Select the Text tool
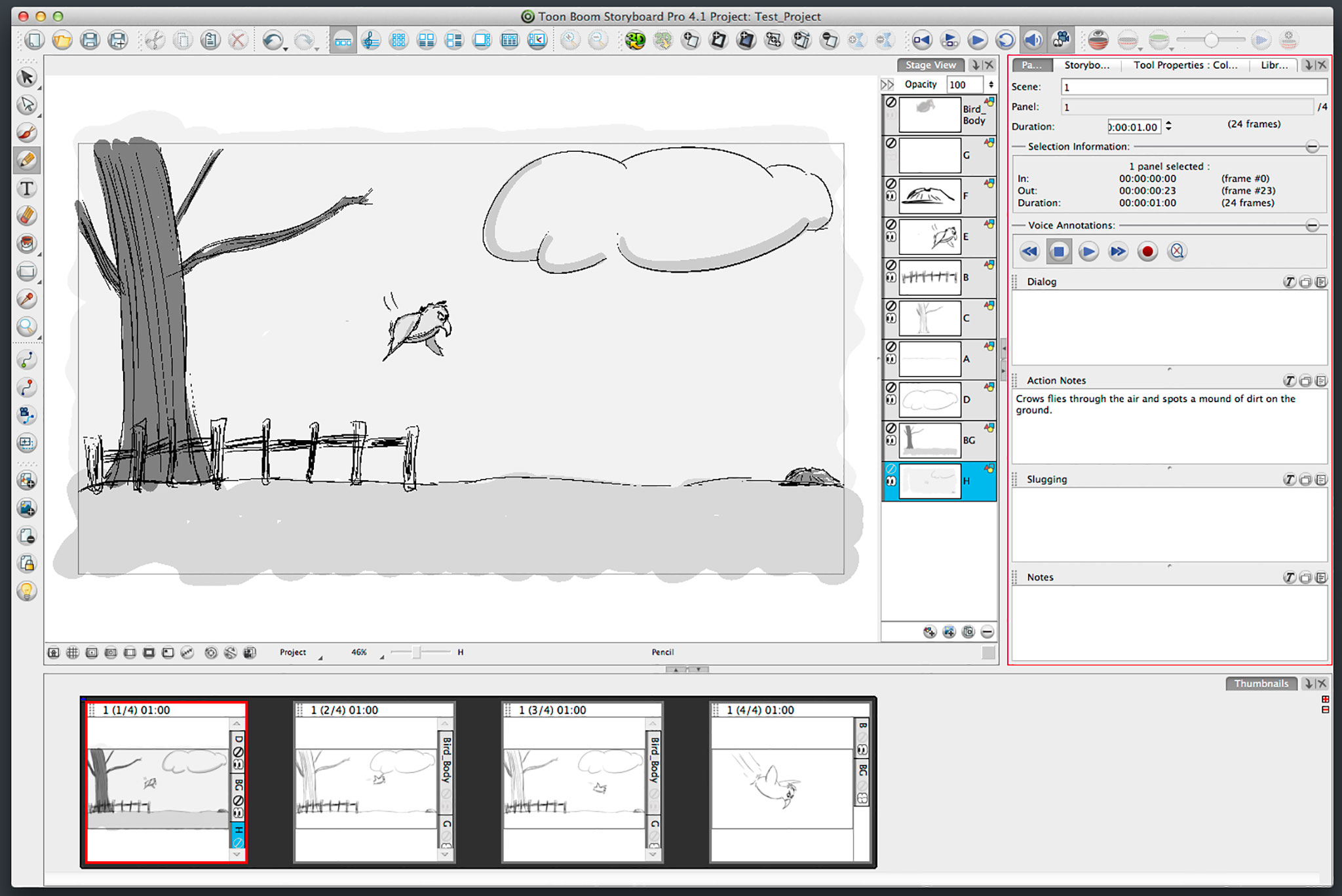 (27, 189)
